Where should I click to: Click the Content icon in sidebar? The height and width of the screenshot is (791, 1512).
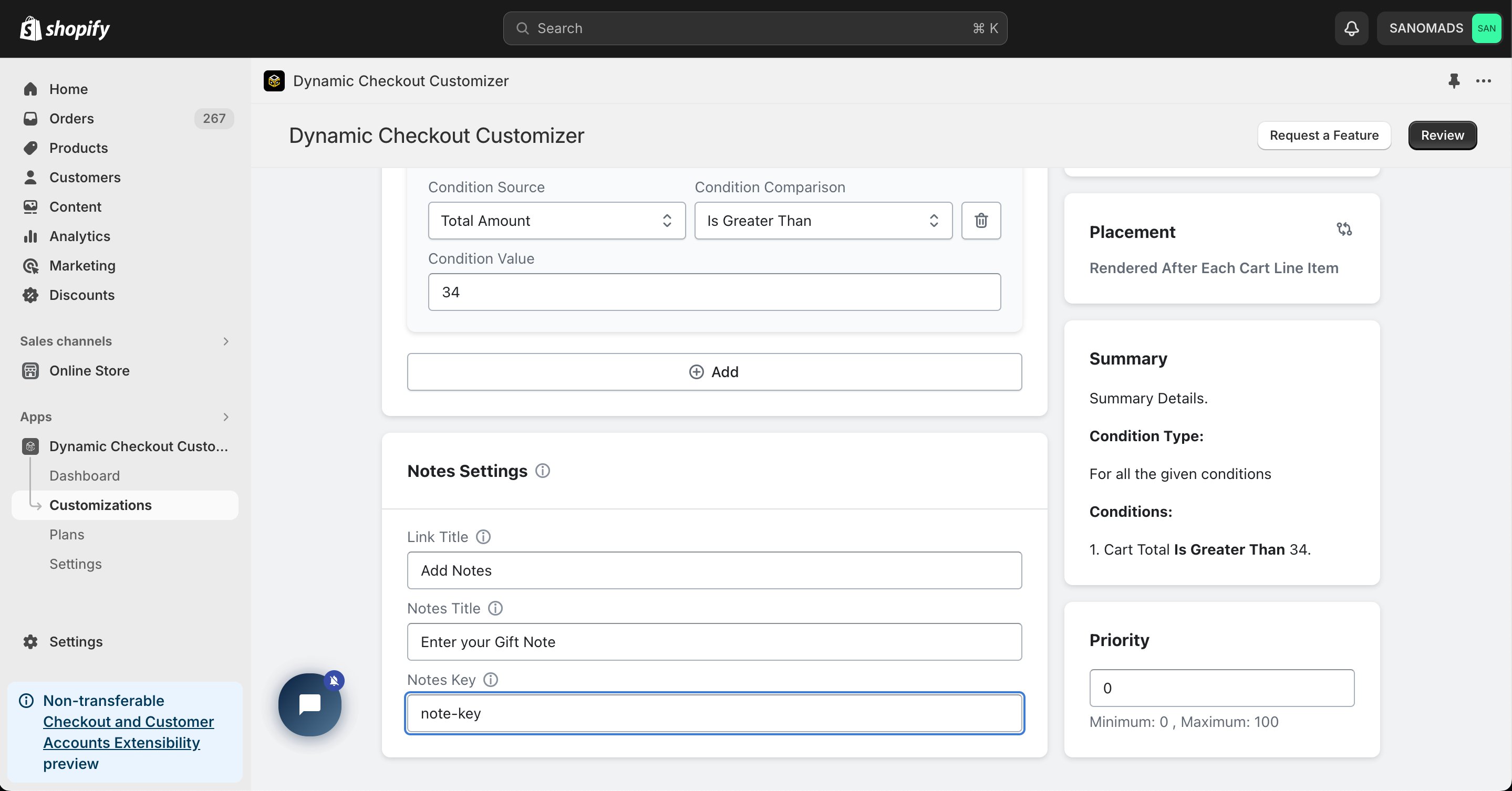click(x=30, y=206)
